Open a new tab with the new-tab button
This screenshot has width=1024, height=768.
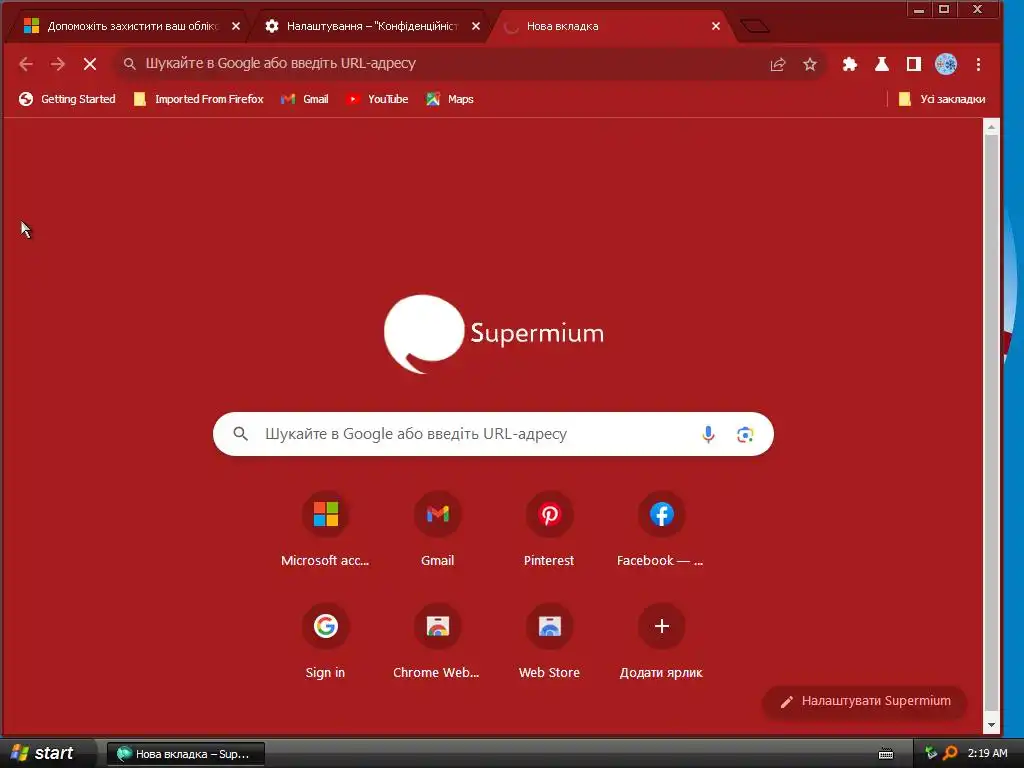pyautogui.click(x=755, y=26)
